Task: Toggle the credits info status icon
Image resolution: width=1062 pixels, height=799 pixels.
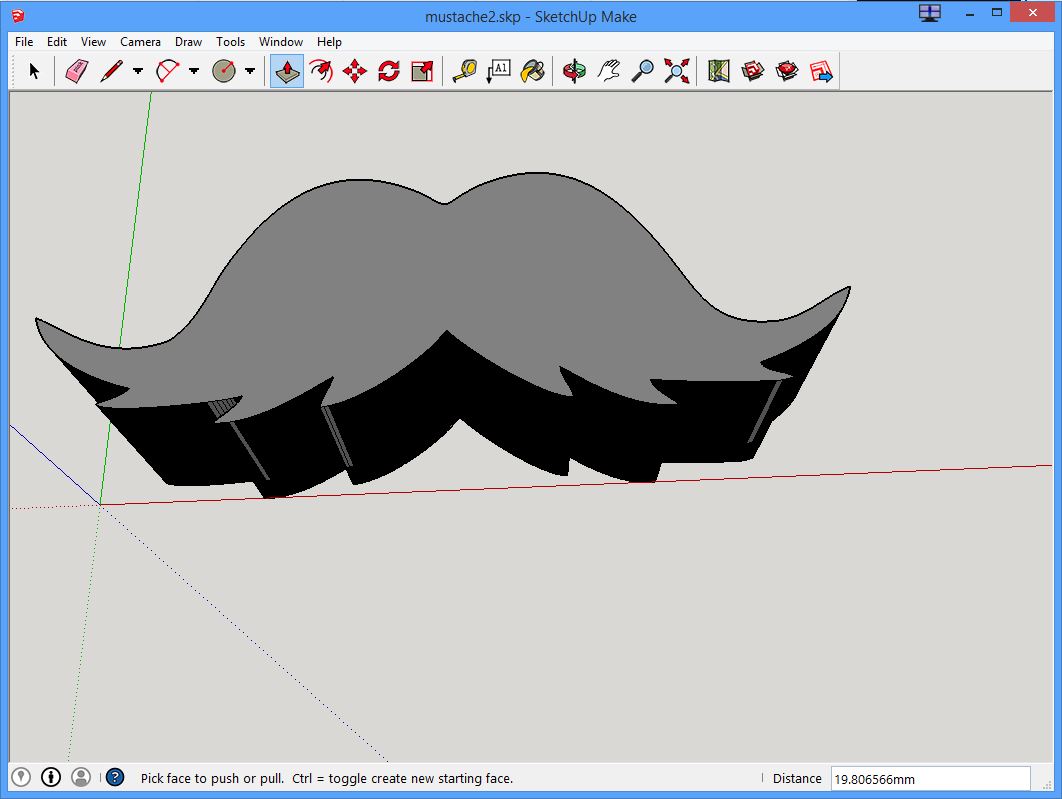Action: coord(51,777)
